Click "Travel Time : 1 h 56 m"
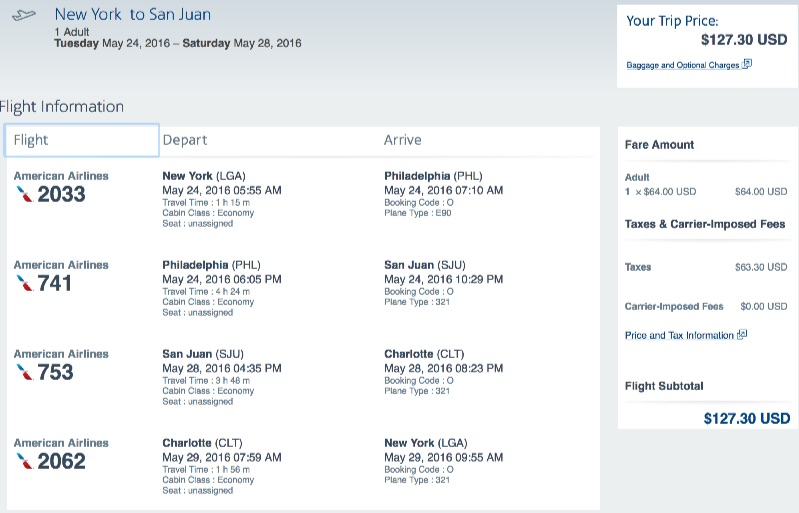799x513 pixels. pos(206,470)
